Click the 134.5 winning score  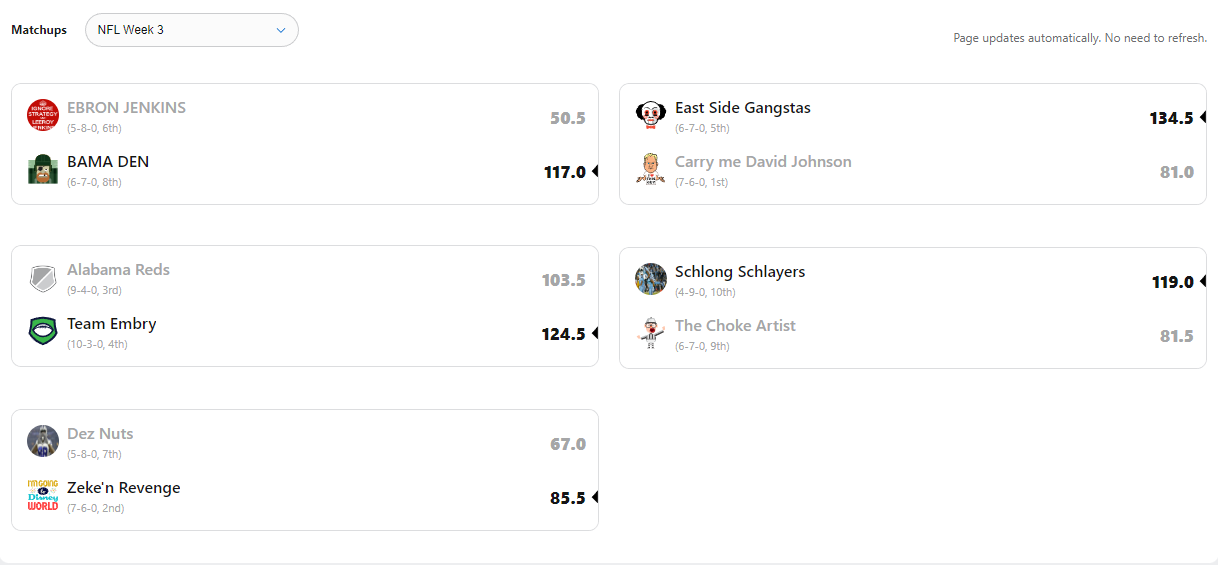[x=1171, y=118]
